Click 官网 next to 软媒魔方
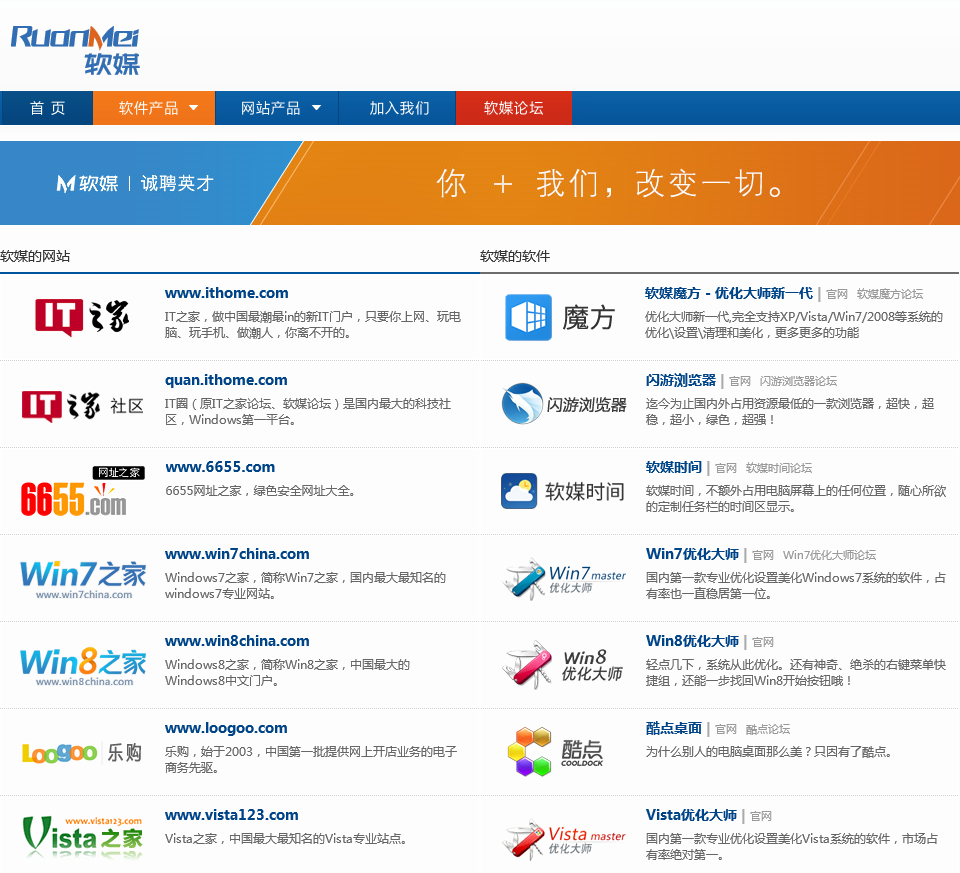960x873 pixels. pyautogui.click(x=837, y=294)
